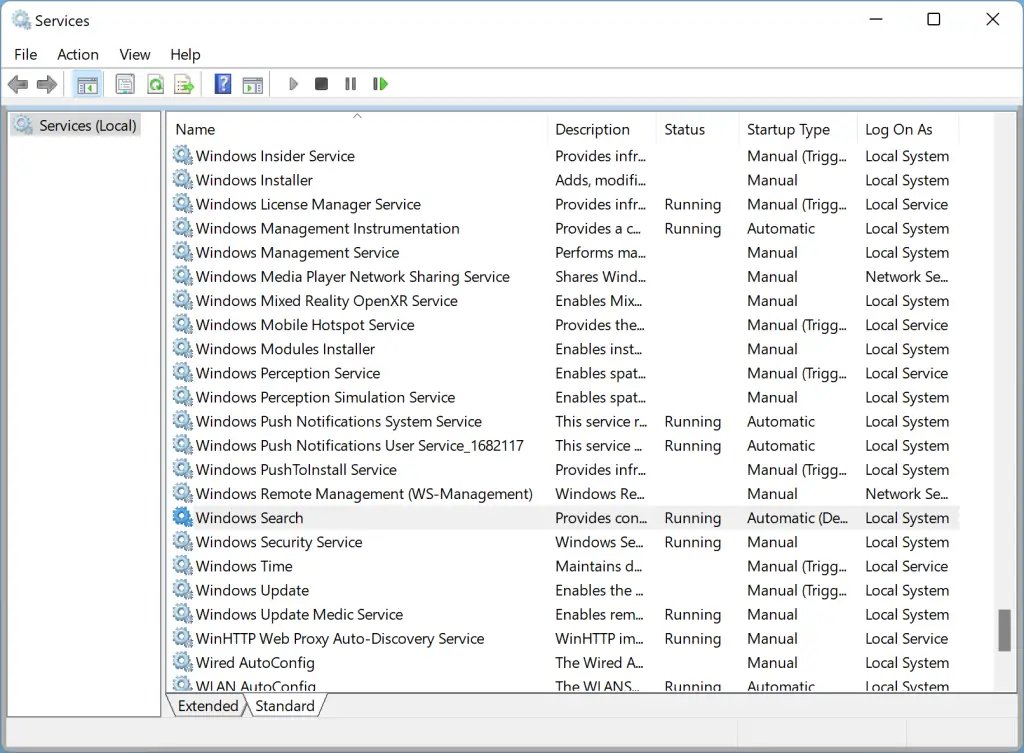Click gear icon beside Wired AutoConfig
The height and width of the screenshot is (753, 1024).
183,662
